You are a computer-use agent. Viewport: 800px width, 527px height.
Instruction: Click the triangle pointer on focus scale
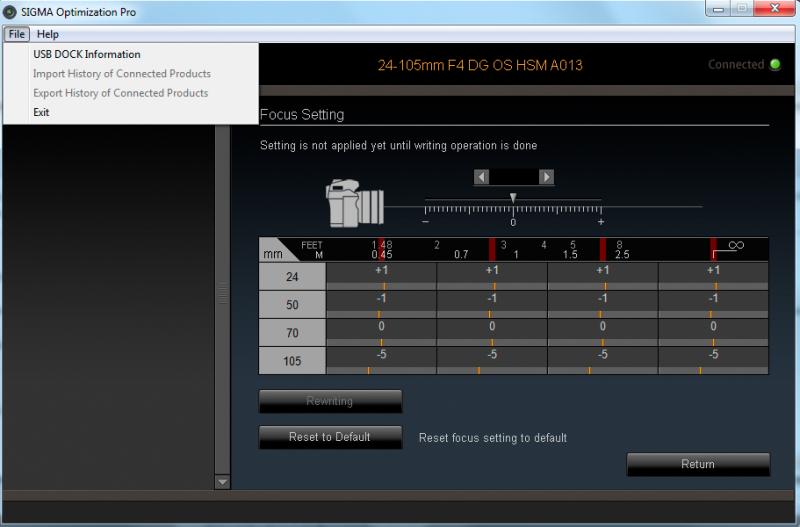(x=513, y=197)
